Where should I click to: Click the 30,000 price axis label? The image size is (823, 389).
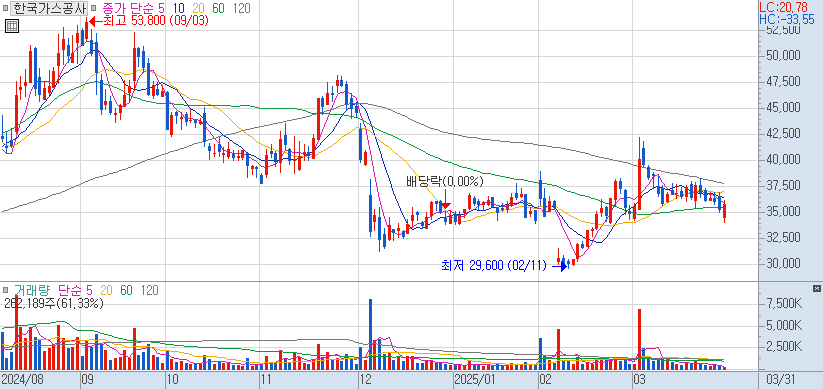[x=783, y=264]
